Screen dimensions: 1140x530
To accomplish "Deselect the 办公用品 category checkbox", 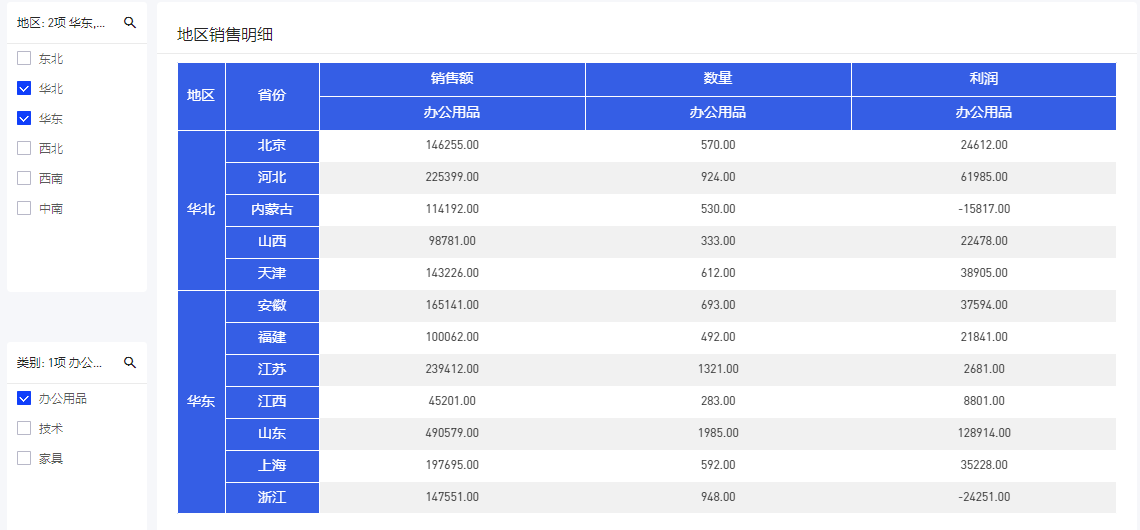I will point(25,399).
